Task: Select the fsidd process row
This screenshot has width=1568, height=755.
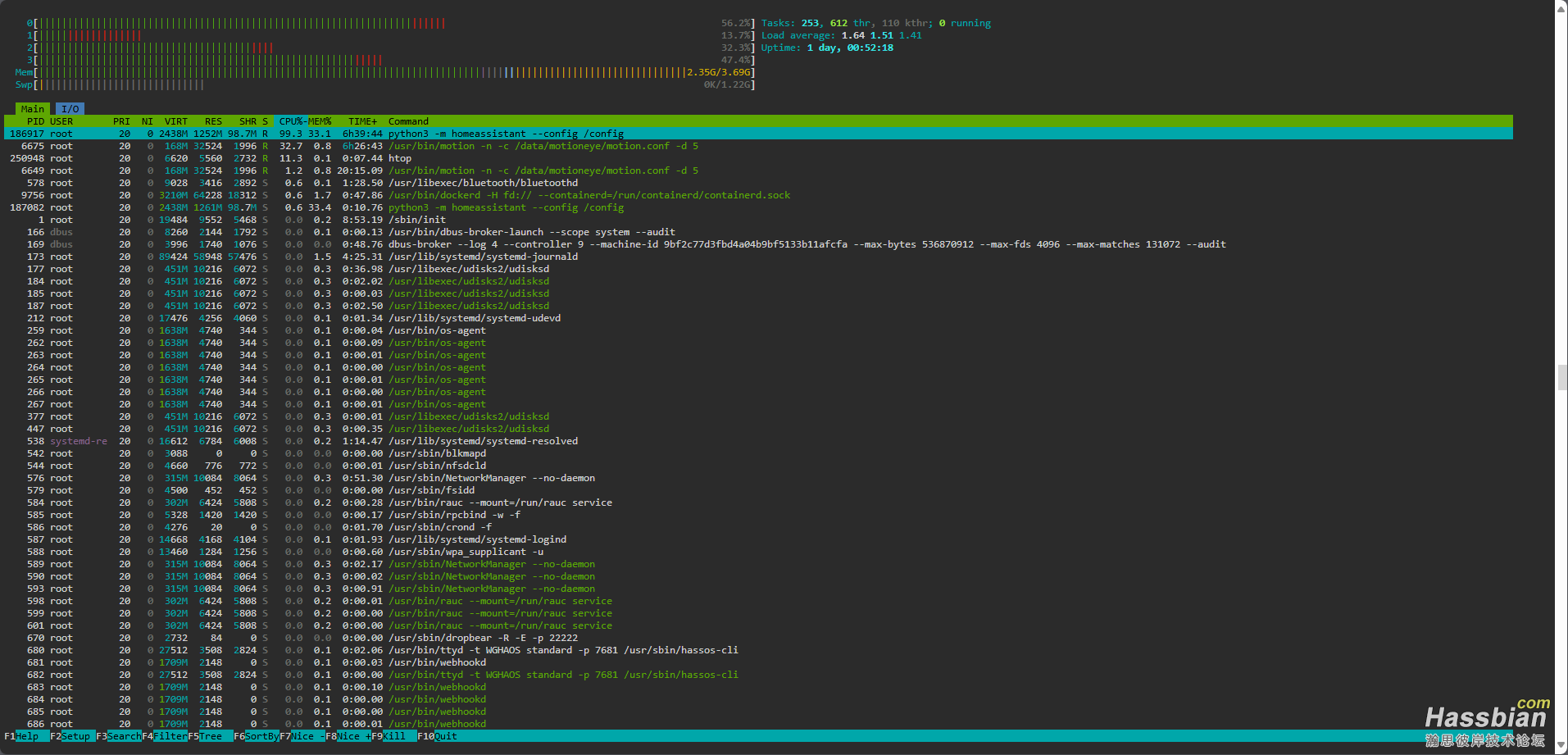Action: 758,490
